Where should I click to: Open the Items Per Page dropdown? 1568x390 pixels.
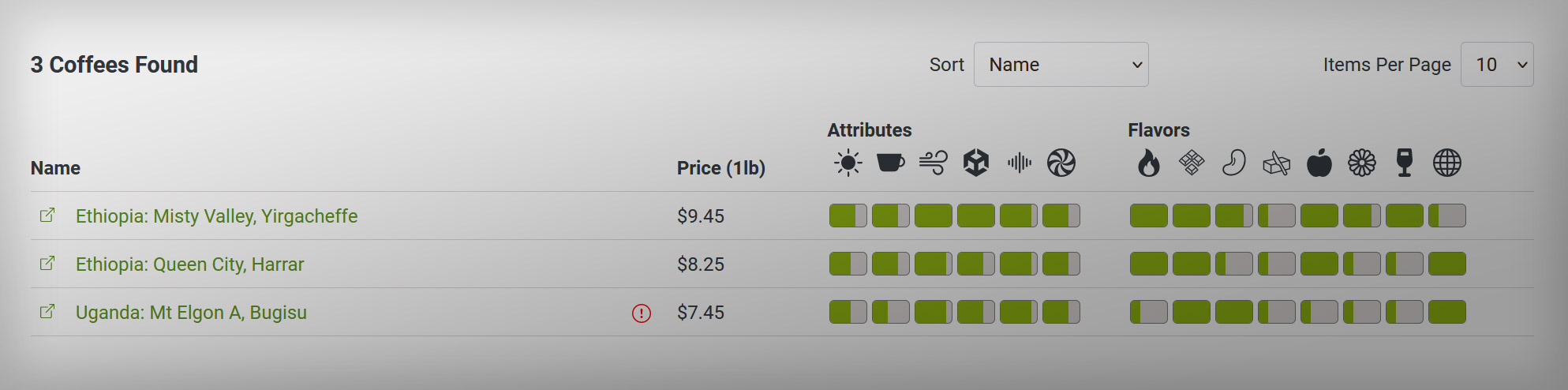pos(1497,65)
